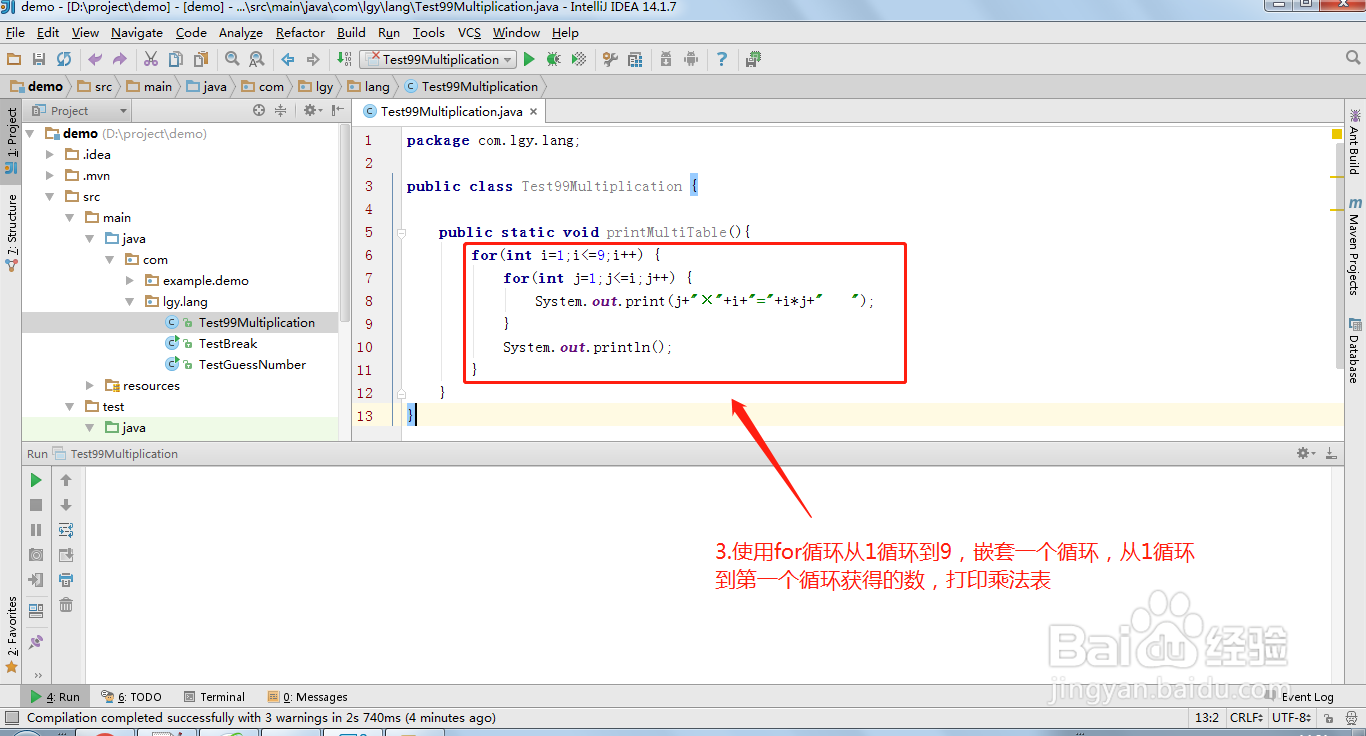Click the Back navigation arrow
Image resolution: width=1366 pixels, height=736 pixels.
288,60
